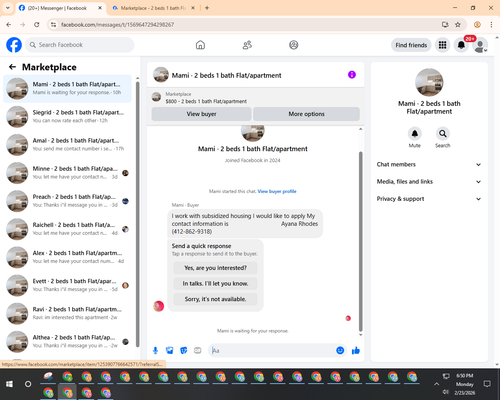Send quick response In talks. I'll let you know.
Image resolution: width=500 pixels, height=400 pixels.
pos(215,284)
